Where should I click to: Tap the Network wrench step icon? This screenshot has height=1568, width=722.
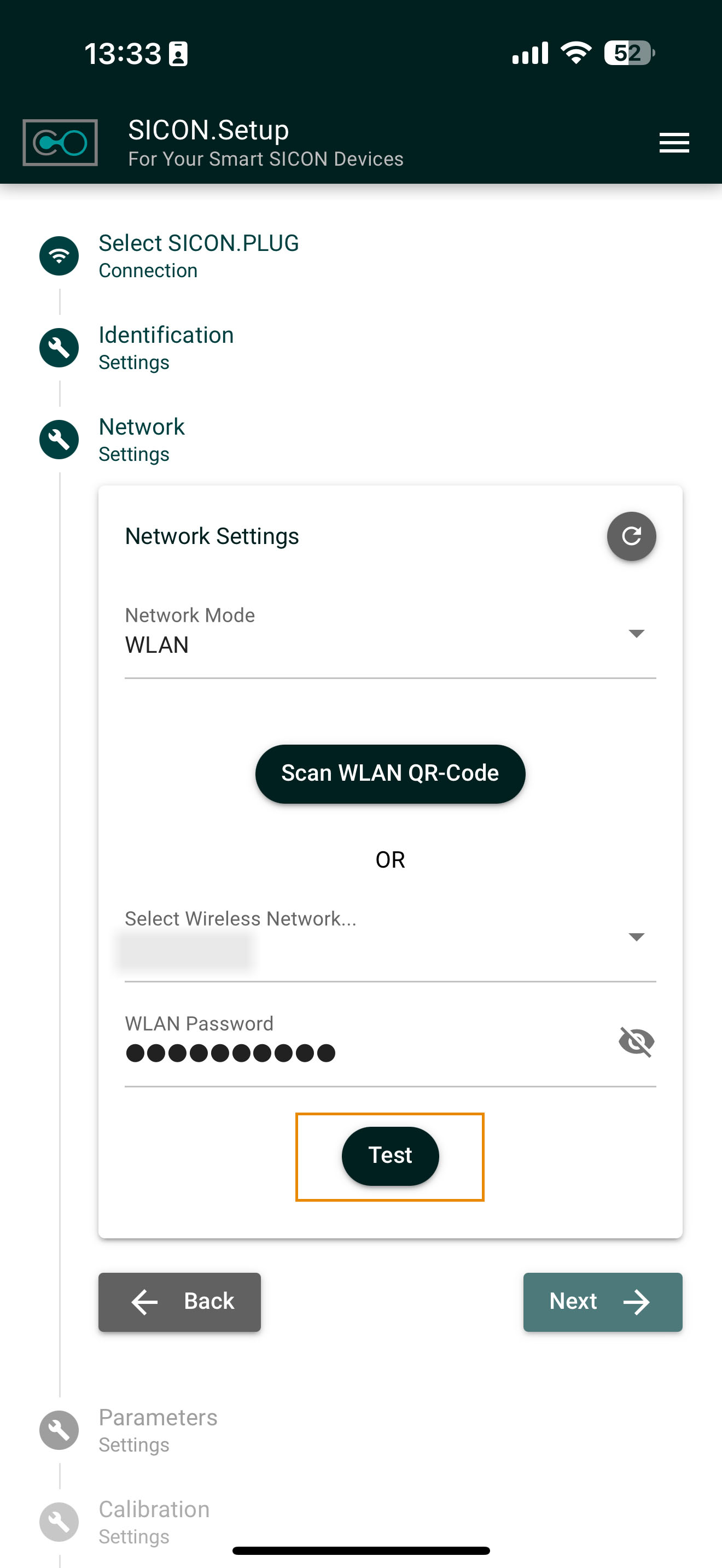point(59,440)
